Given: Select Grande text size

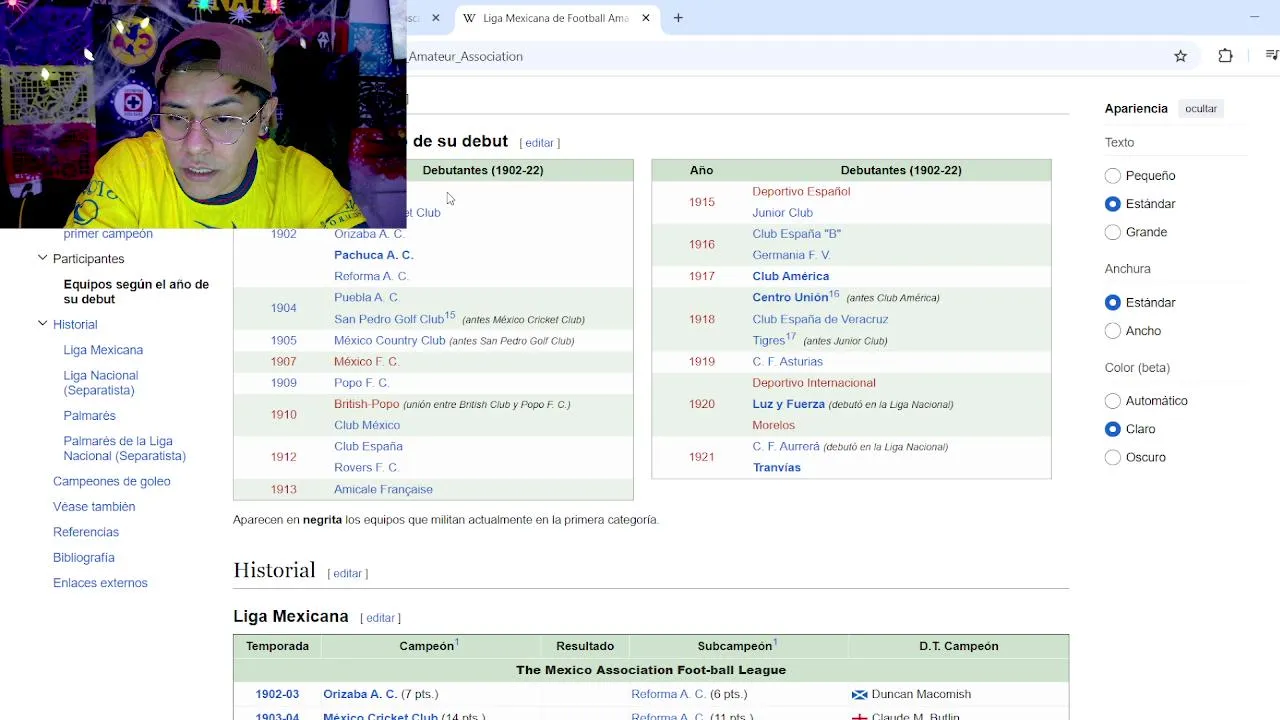Looking at the screenshot, I should 1113,232.
